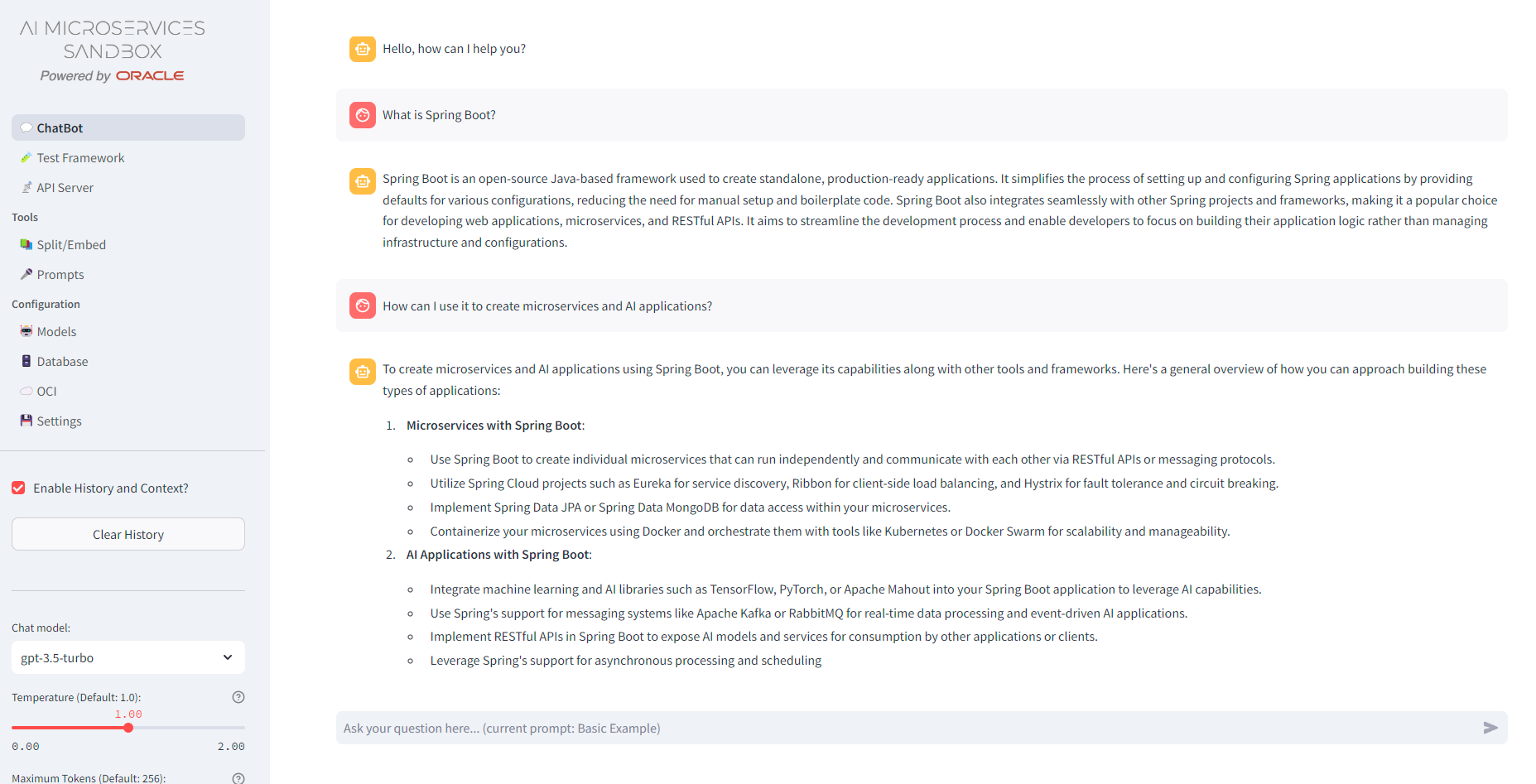1536x784 pixels.
Task: Open the ChatBot page
Action: point(60,128)
